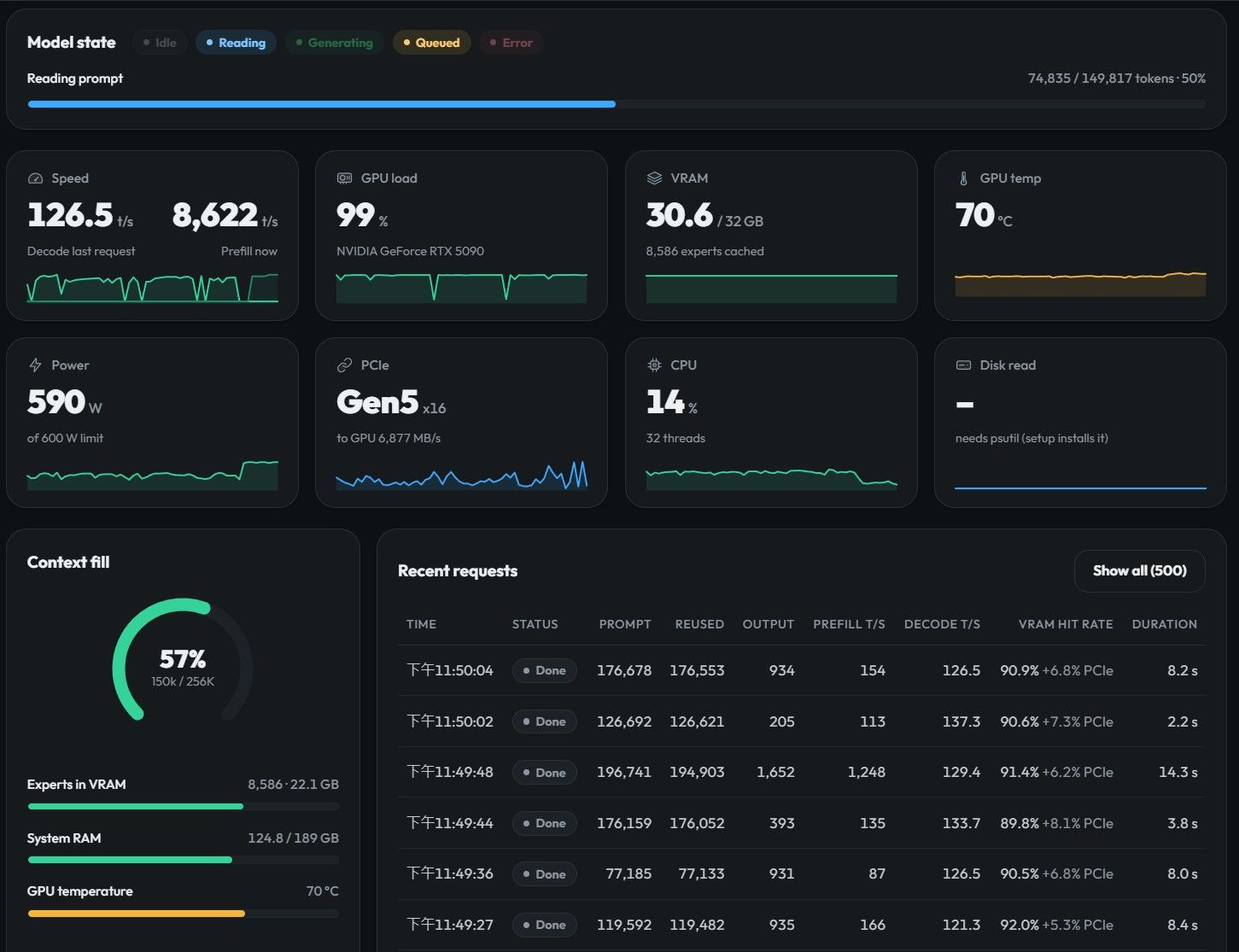The image size is (1239, 952).
Task: Click the PROMPT column header
Action: tap(625, 624)
